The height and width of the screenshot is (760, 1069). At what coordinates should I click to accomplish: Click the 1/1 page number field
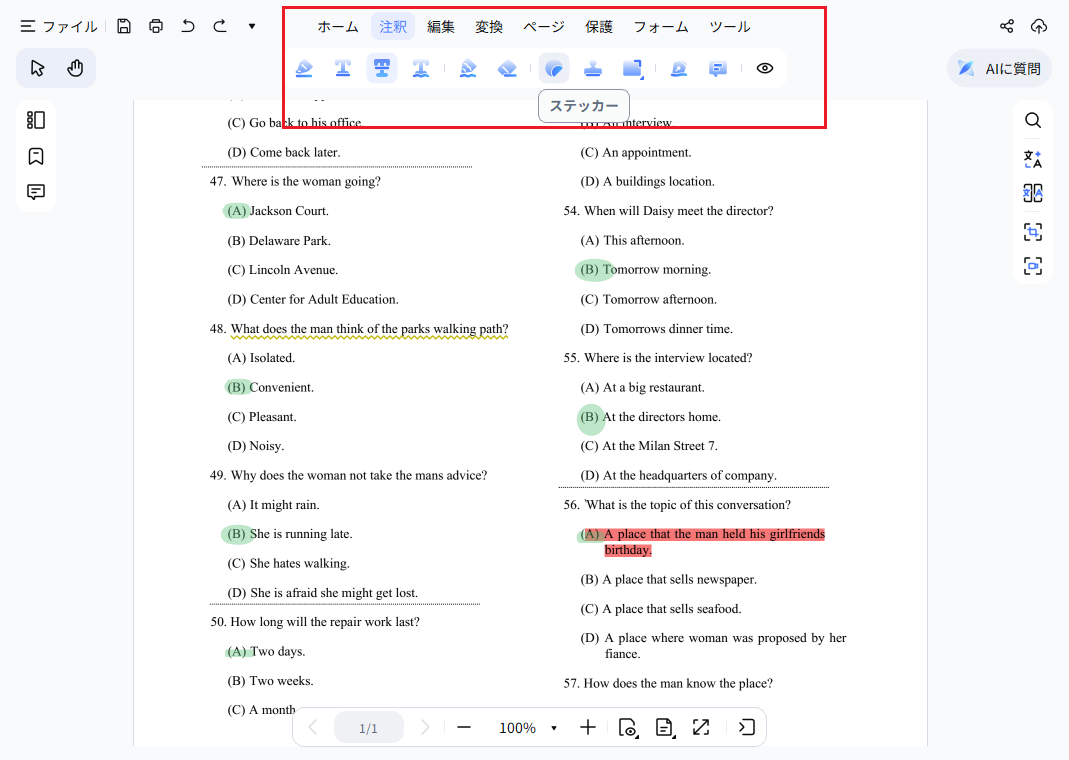point(369,728)
